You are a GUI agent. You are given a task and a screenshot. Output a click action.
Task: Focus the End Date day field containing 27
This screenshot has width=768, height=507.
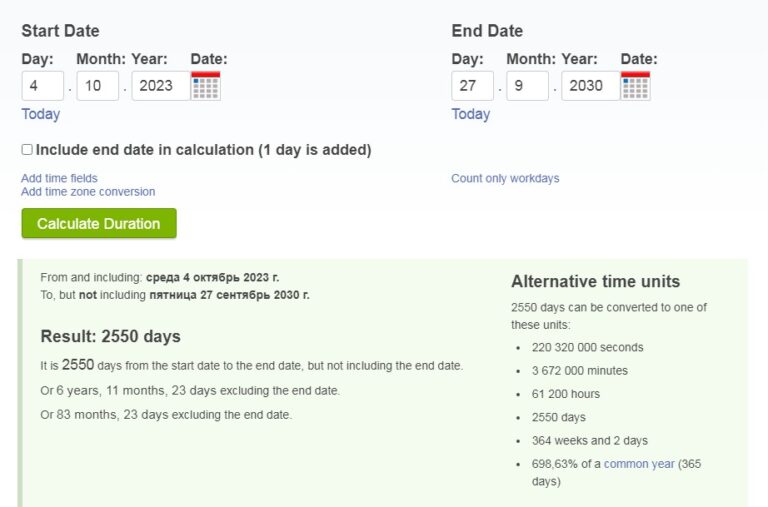click(x=473, y=86)
